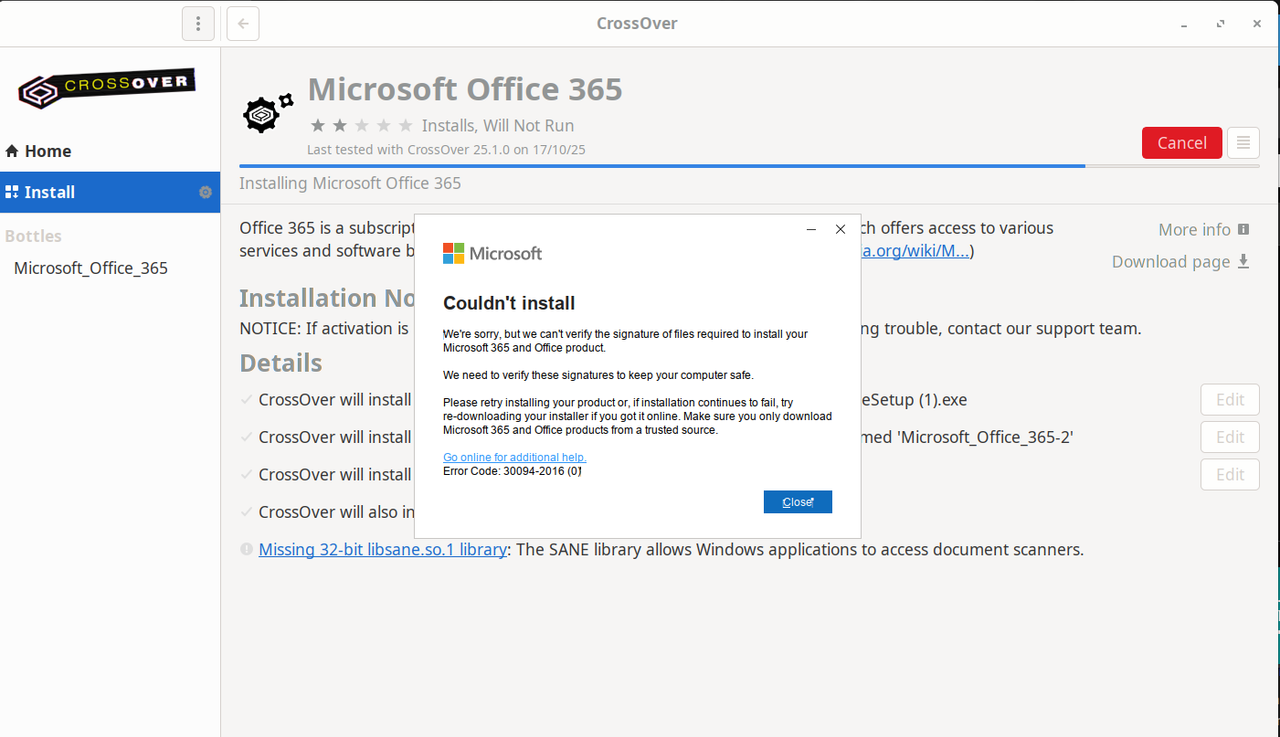Click the back arrow button

(243, 24)
